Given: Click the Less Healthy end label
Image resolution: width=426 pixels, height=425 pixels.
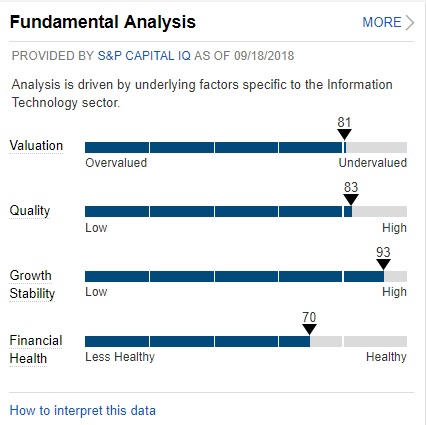Looking at the screenshot, I should [120, 357].
